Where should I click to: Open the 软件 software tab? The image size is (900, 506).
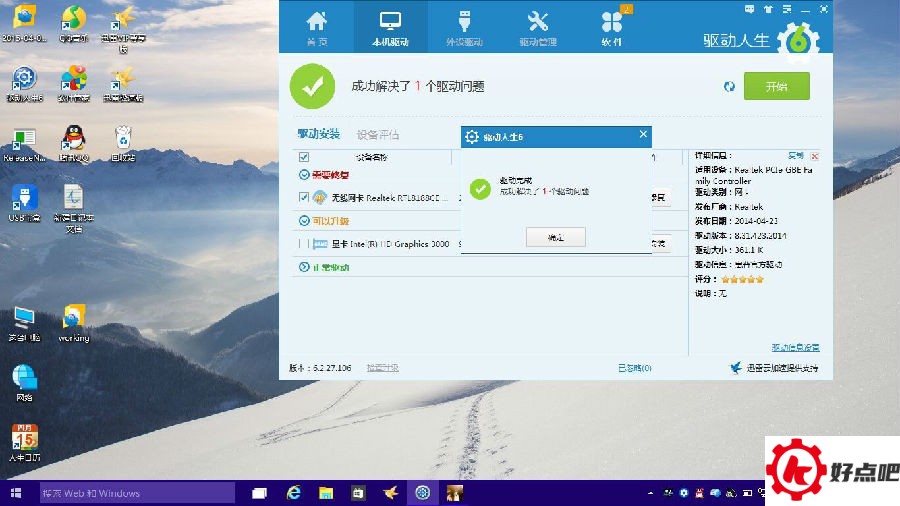612,27
